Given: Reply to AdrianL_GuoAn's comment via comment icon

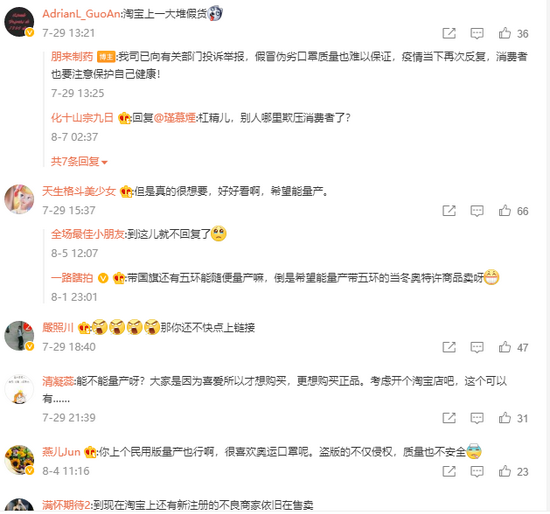Looking at the screenshot, I should pyautogui.click(x=477, y=33).
